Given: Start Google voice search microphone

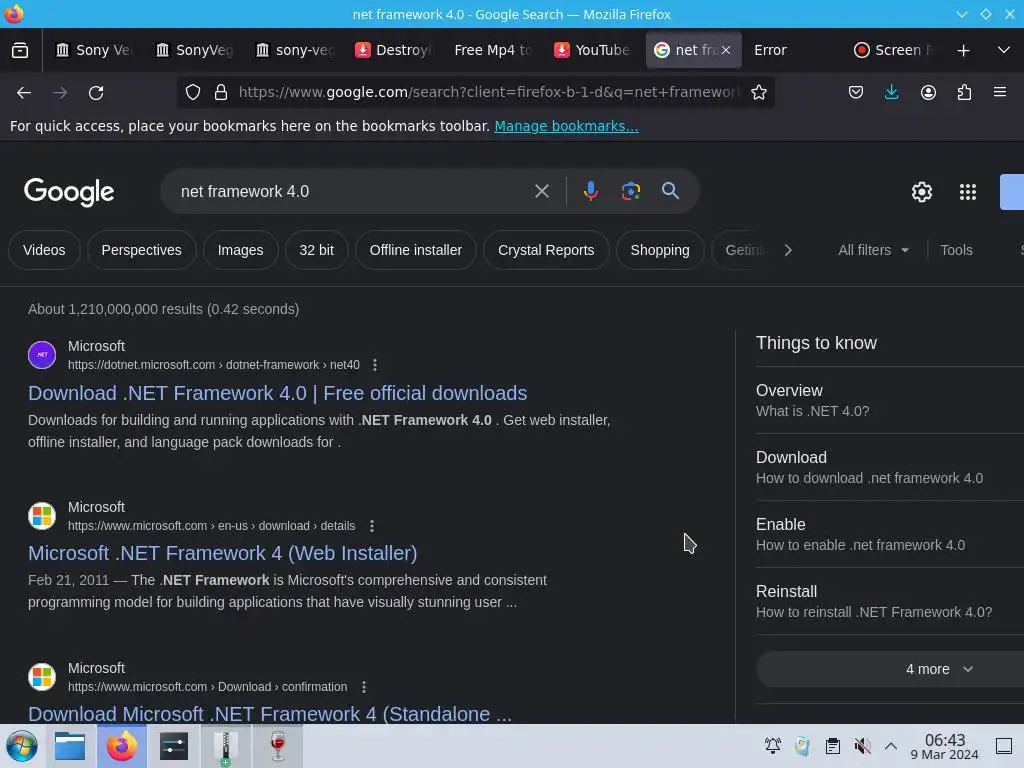Looking at the screenshot, I should coord(590,191).
